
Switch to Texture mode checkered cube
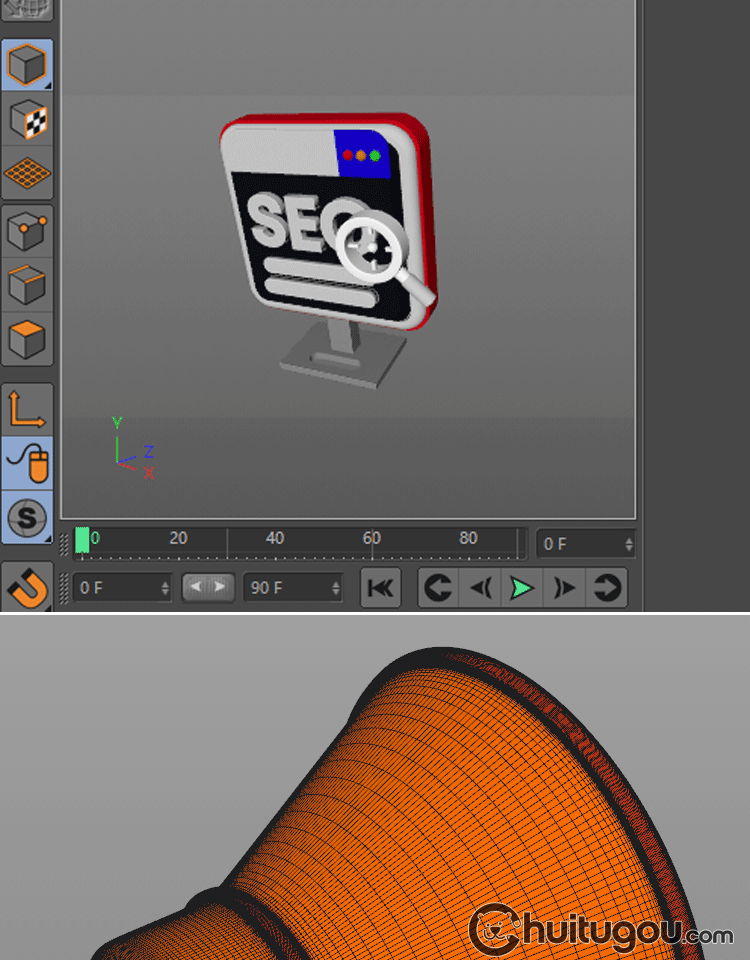[x=27, y=120]
